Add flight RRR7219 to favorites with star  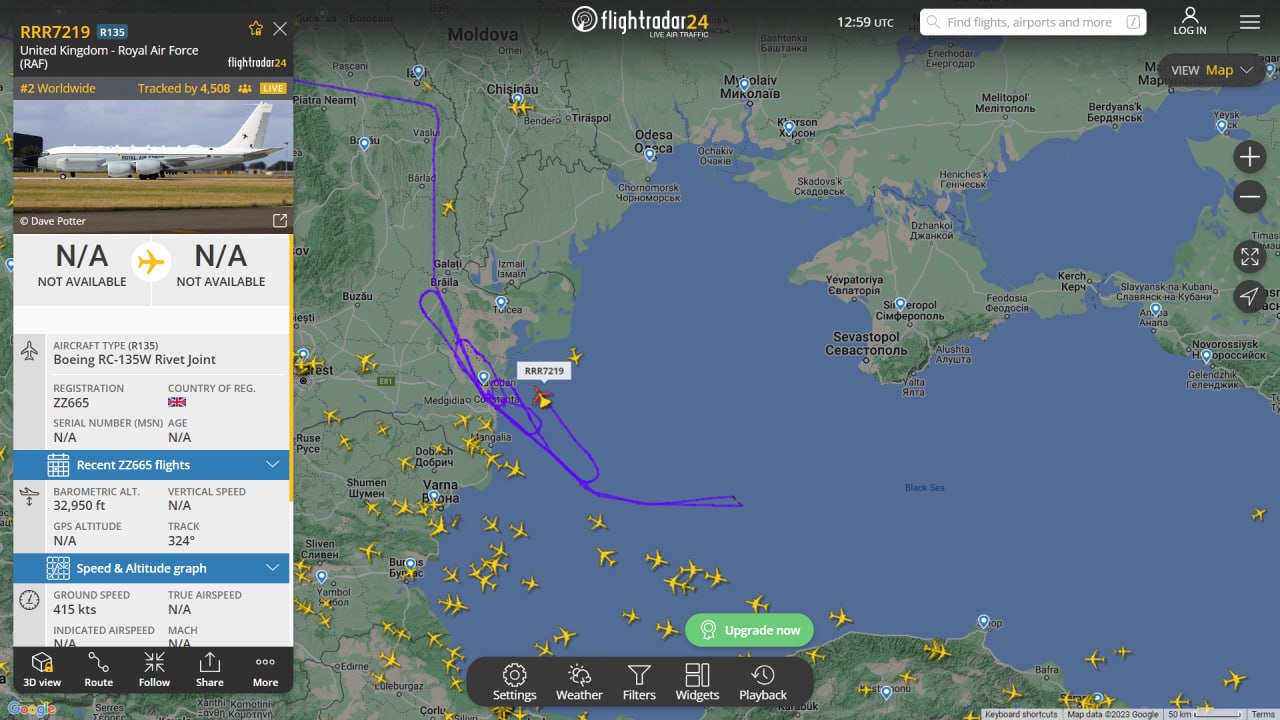256,29
